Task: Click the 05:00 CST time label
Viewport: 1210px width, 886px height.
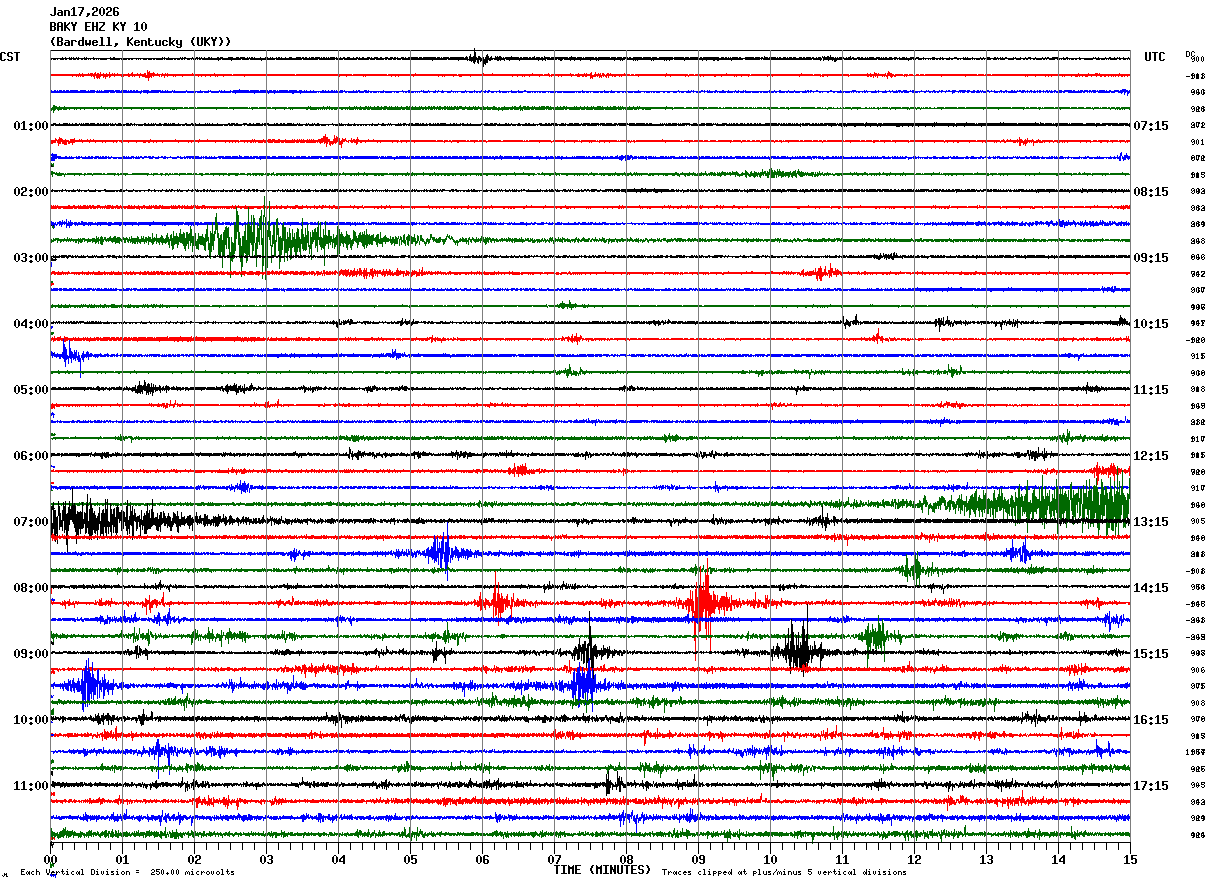Action: pyautogui.click(x=31, y=390)
